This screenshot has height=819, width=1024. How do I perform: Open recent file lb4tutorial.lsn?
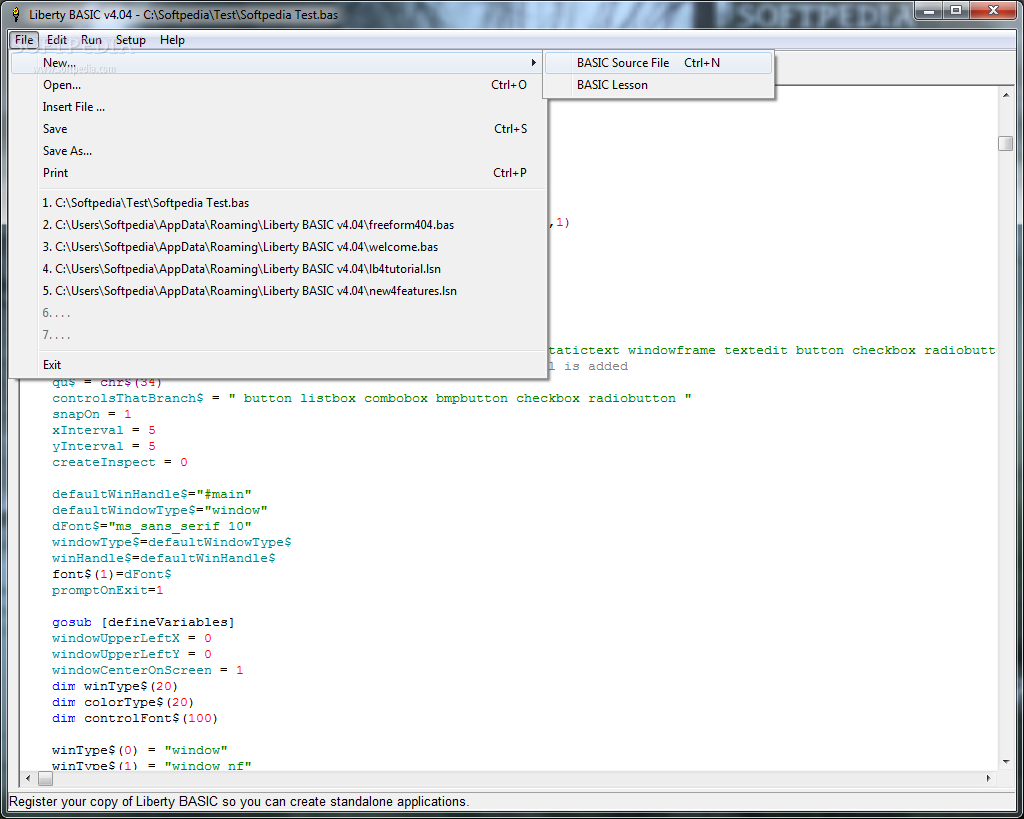point(279,269)
